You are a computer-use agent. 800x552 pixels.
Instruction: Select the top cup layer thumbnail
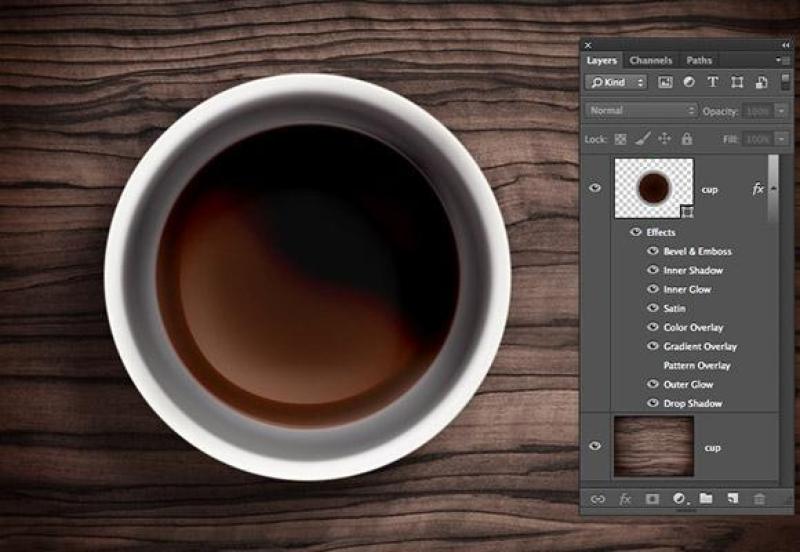pyautogui.click(x=653, y=187)
